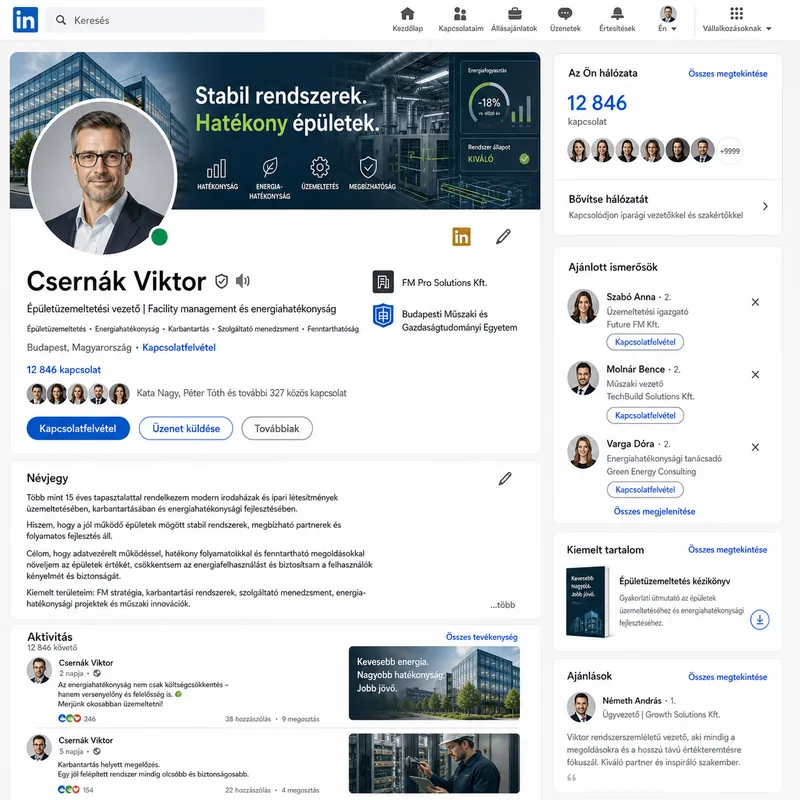Open the 12 846 kapcsolat link
The image size is (800, 800).
click(x=63, y=369)
